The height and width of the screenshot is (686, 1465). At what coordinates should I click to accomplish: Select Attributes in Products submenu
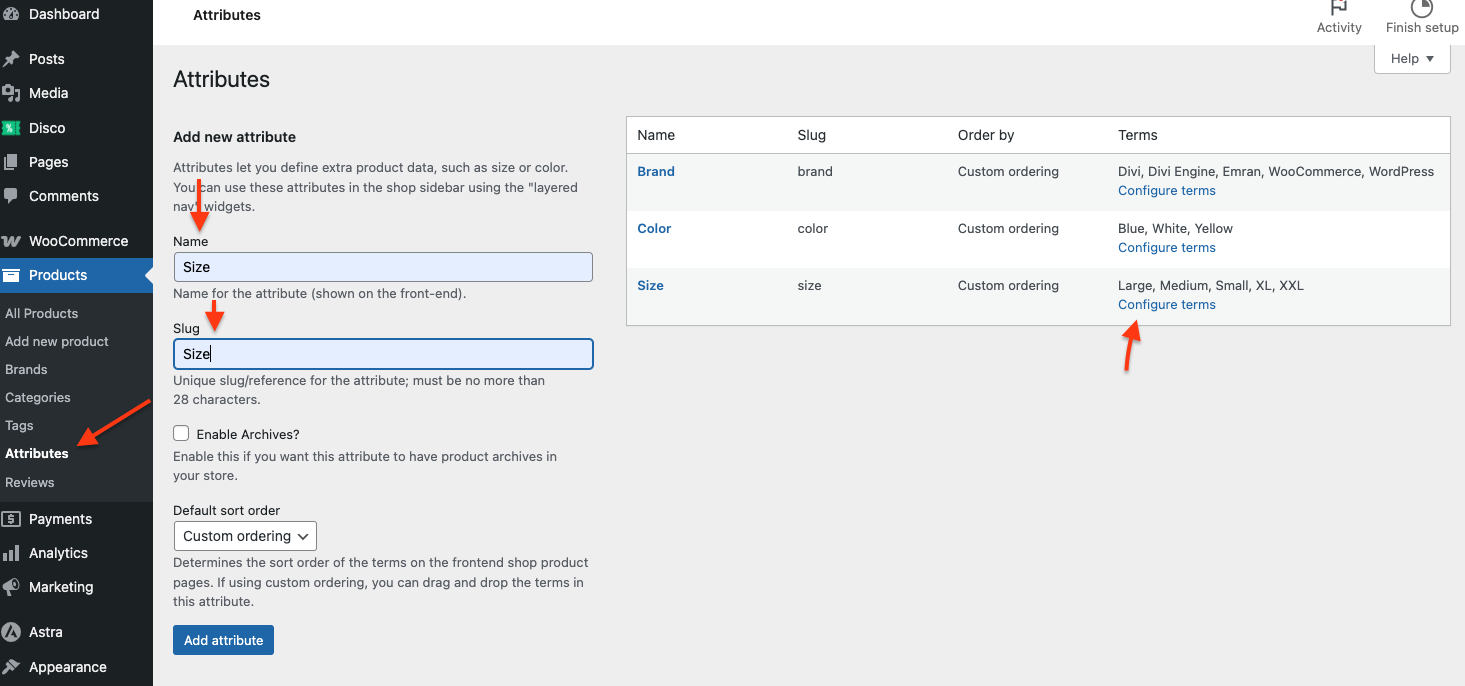[37, 453]
